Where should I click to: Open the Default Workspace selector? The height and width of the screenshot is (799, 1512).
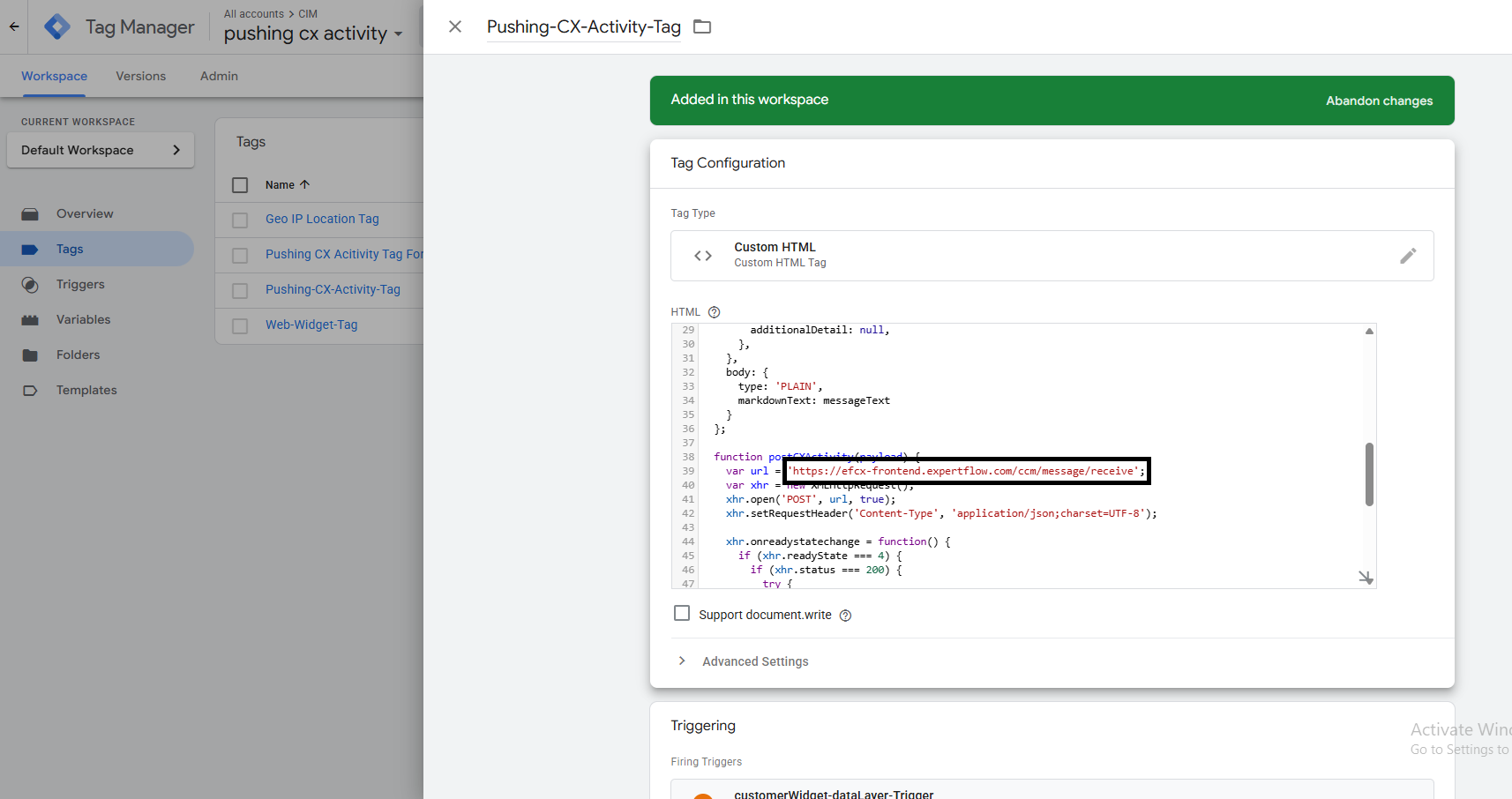[101, 150]
